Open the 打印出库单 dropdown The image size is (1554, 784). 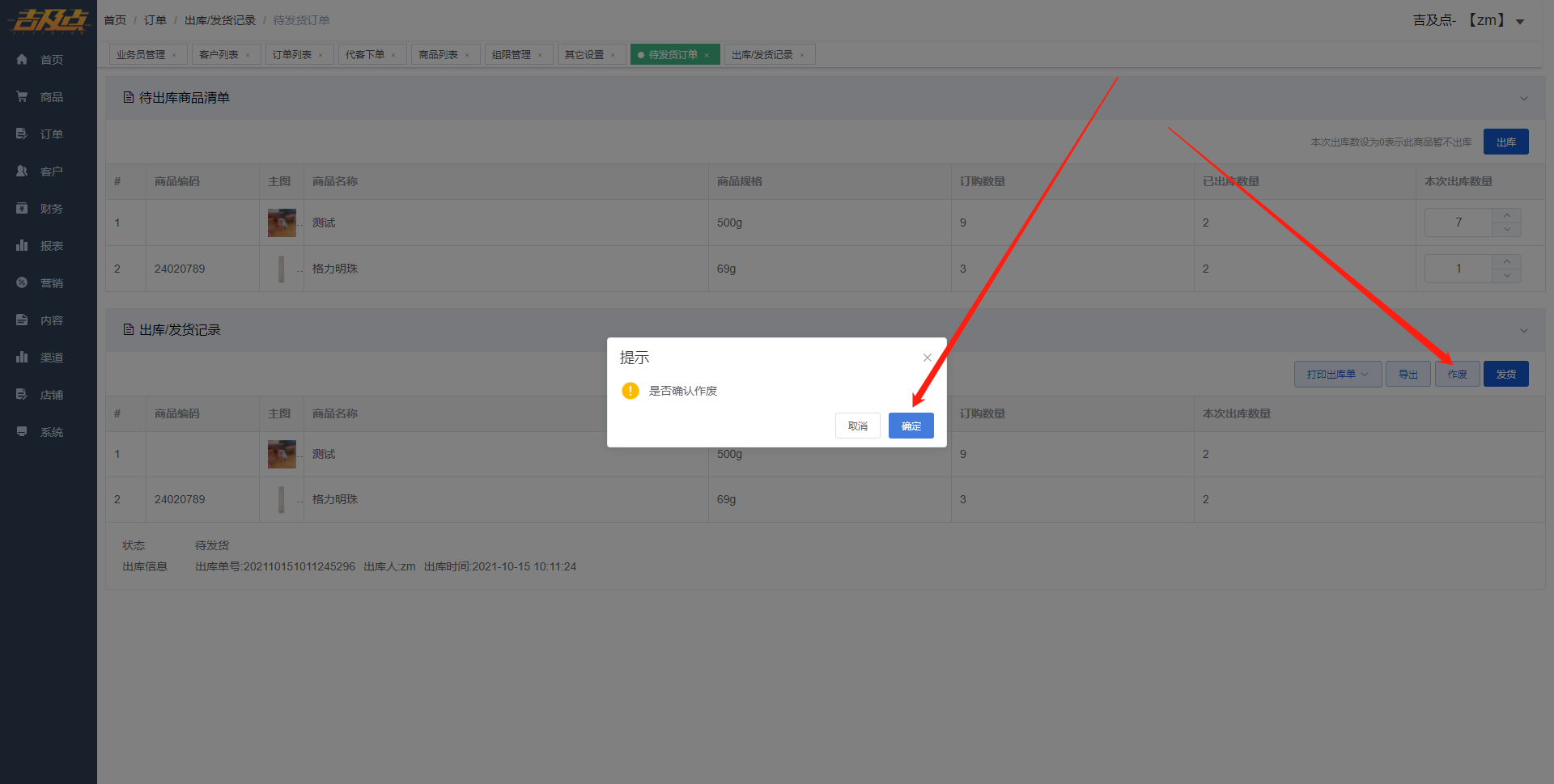point(1338,374)
